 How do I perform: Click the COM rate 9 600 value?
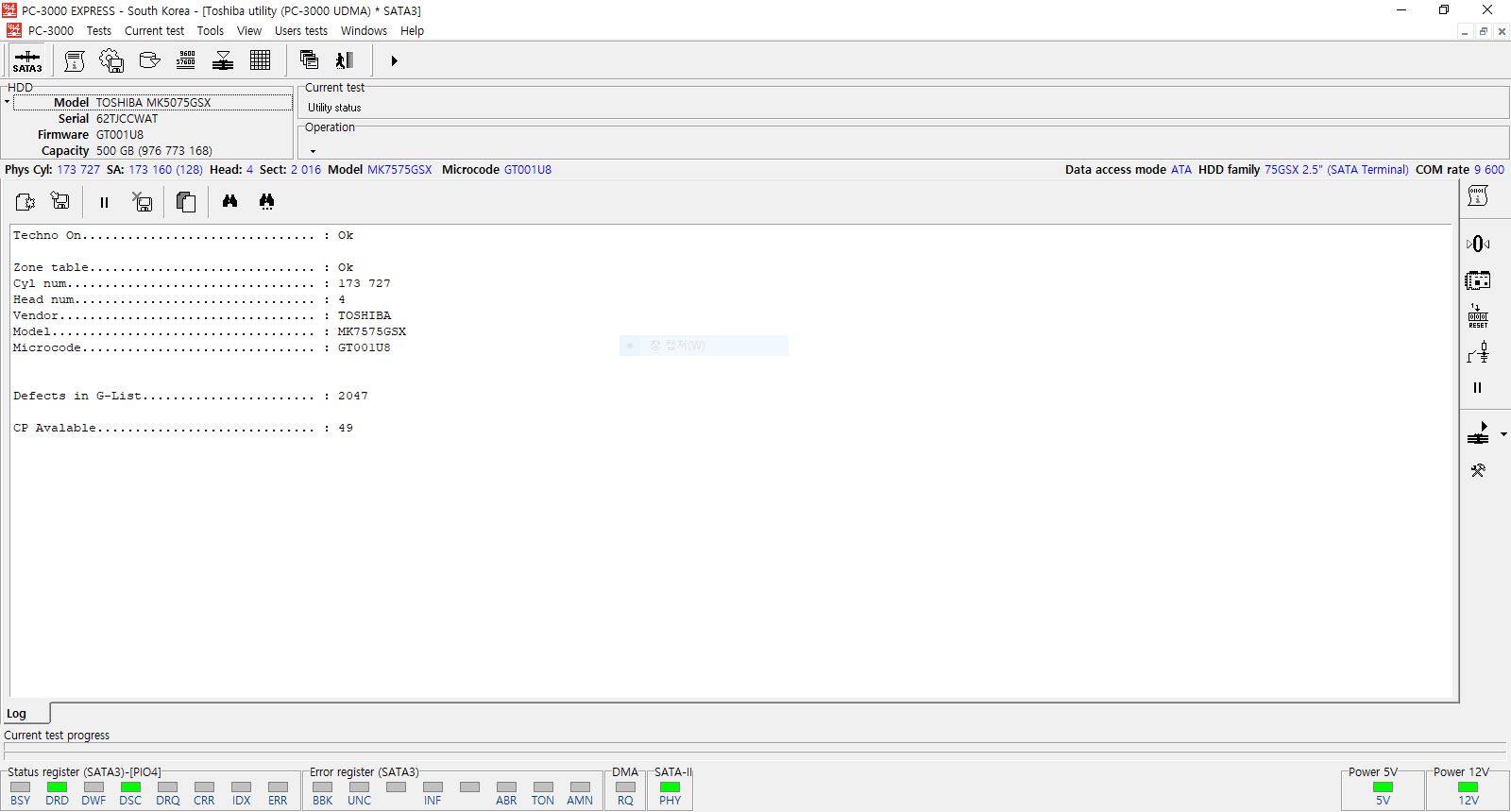point(1488,170)
